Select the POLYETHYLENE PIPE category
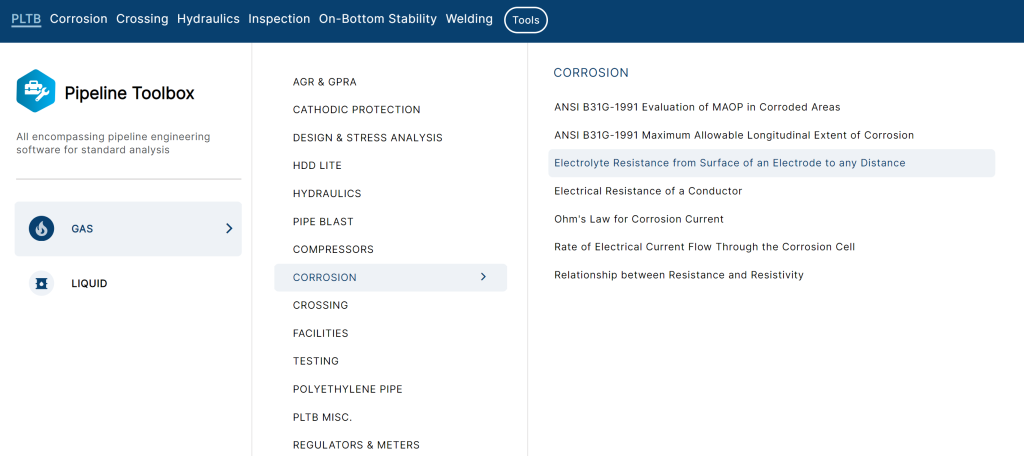This screenshot has width=1024, height=456. pyautogui.click(x=347, y=389)
